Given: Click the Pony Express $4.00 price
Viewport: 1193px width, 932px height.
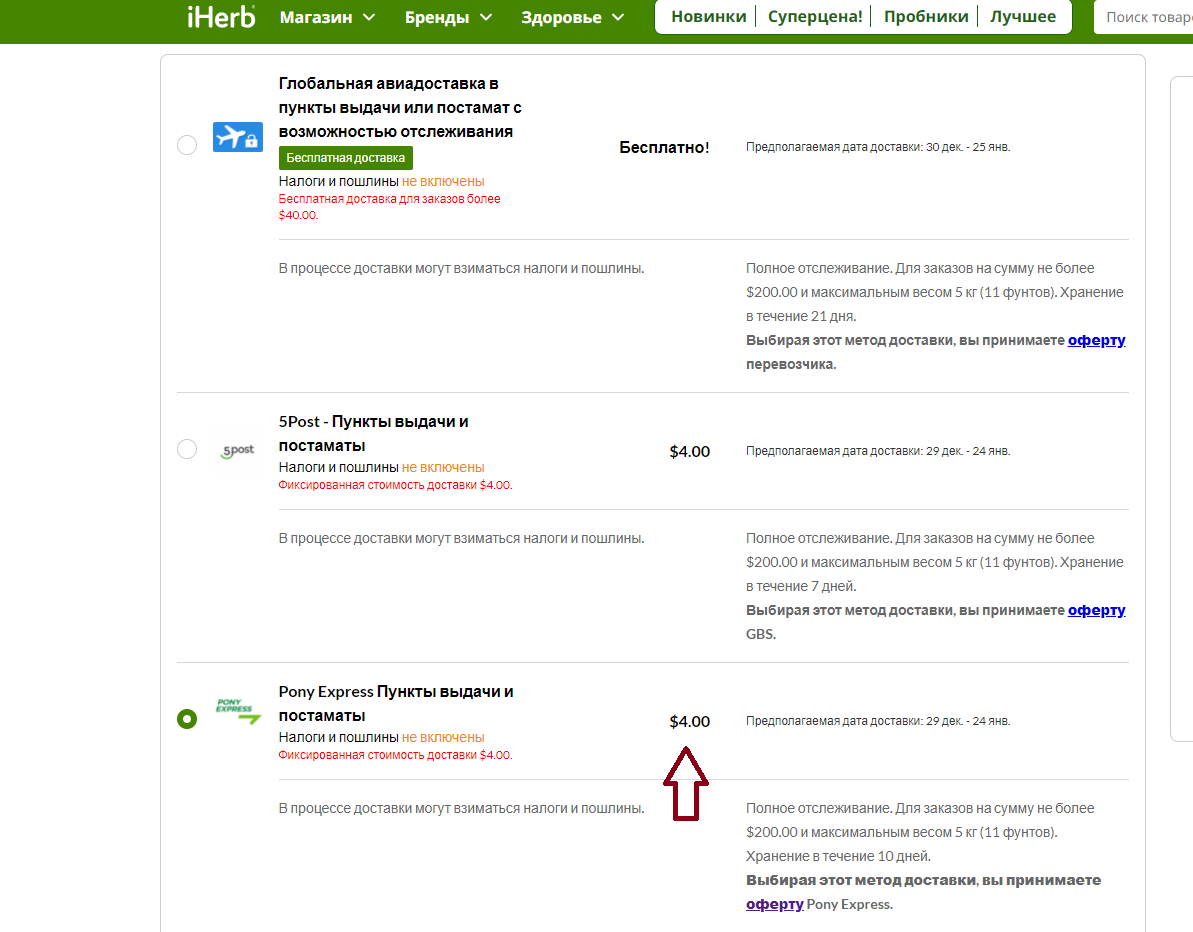Looking at the screenshot, I should point(689,721).
